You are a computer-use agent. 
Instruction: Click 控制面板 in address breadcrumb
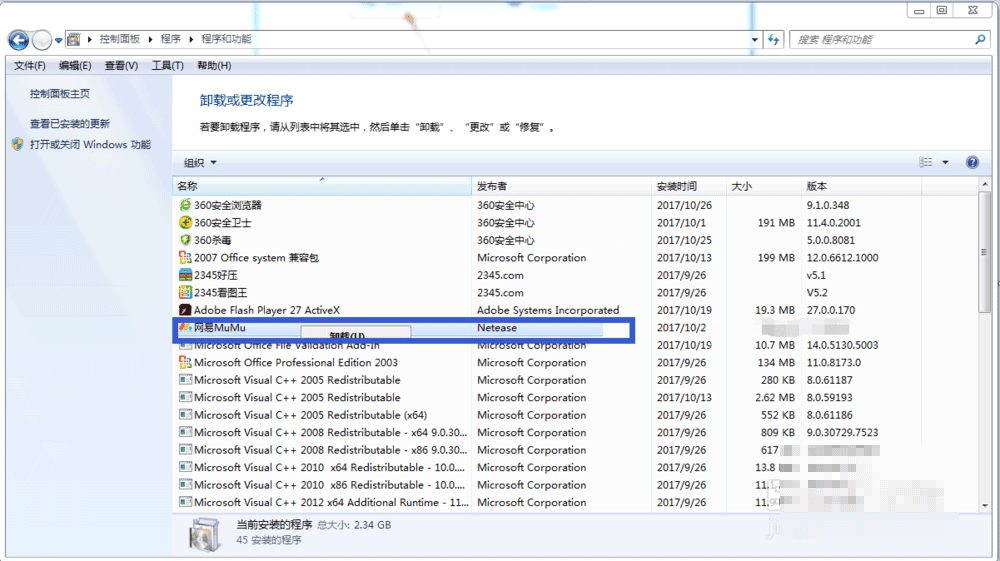pos(119,40)
